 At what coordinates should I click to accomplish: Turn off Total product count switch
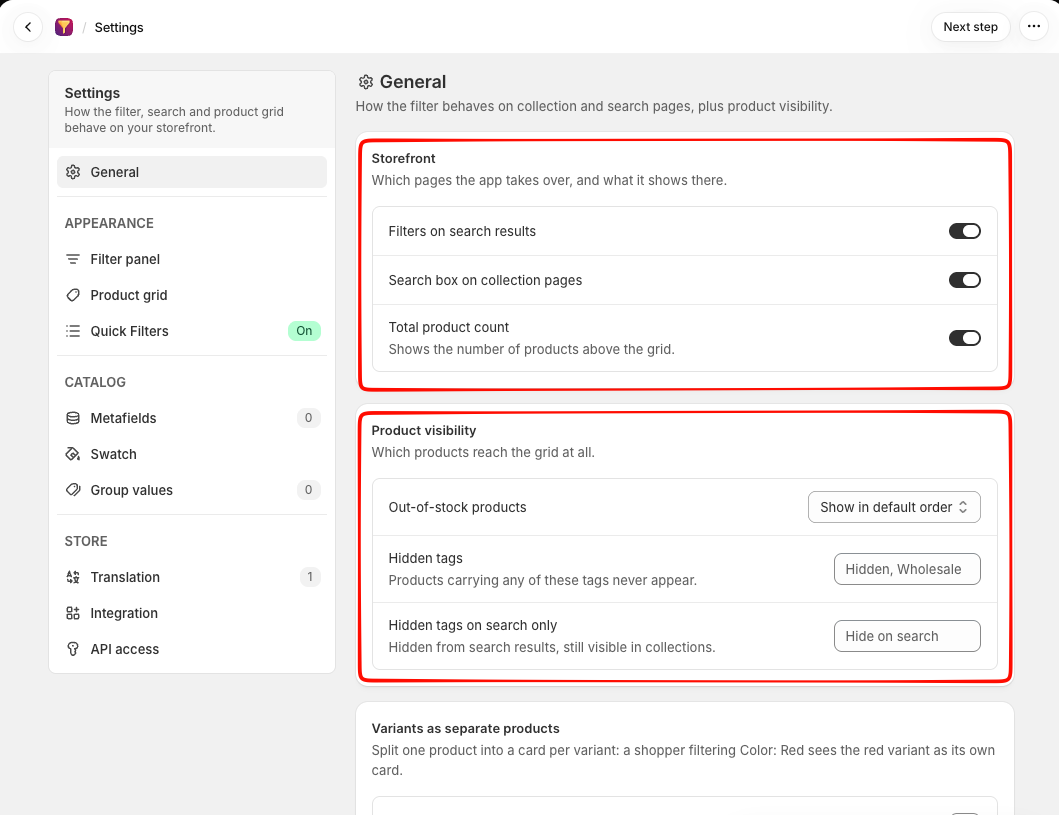click(x=964, y=338)
